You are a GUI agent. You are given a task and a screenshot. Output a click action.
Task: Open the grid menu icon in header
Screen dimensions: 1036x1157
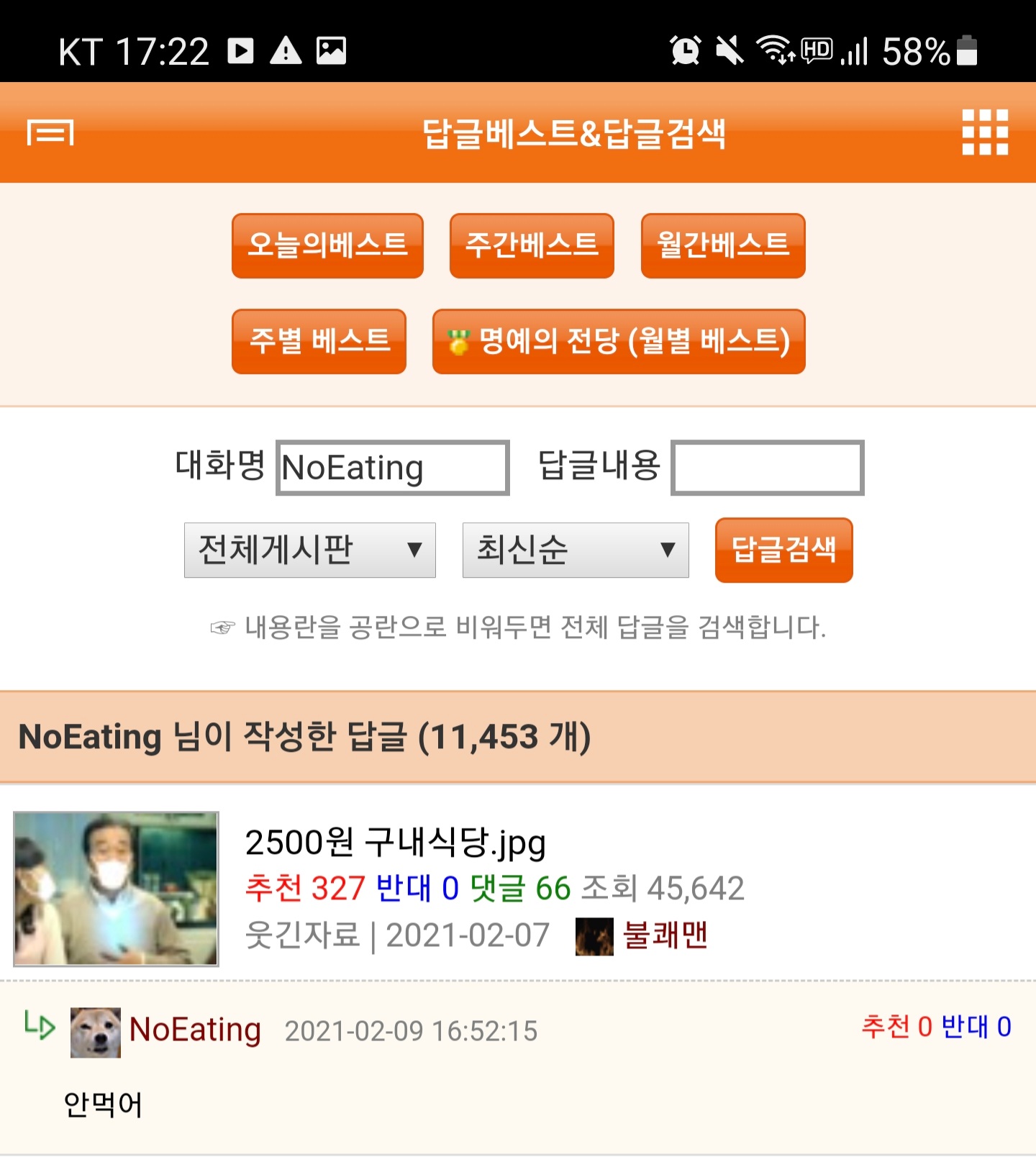tap(985, 132)
